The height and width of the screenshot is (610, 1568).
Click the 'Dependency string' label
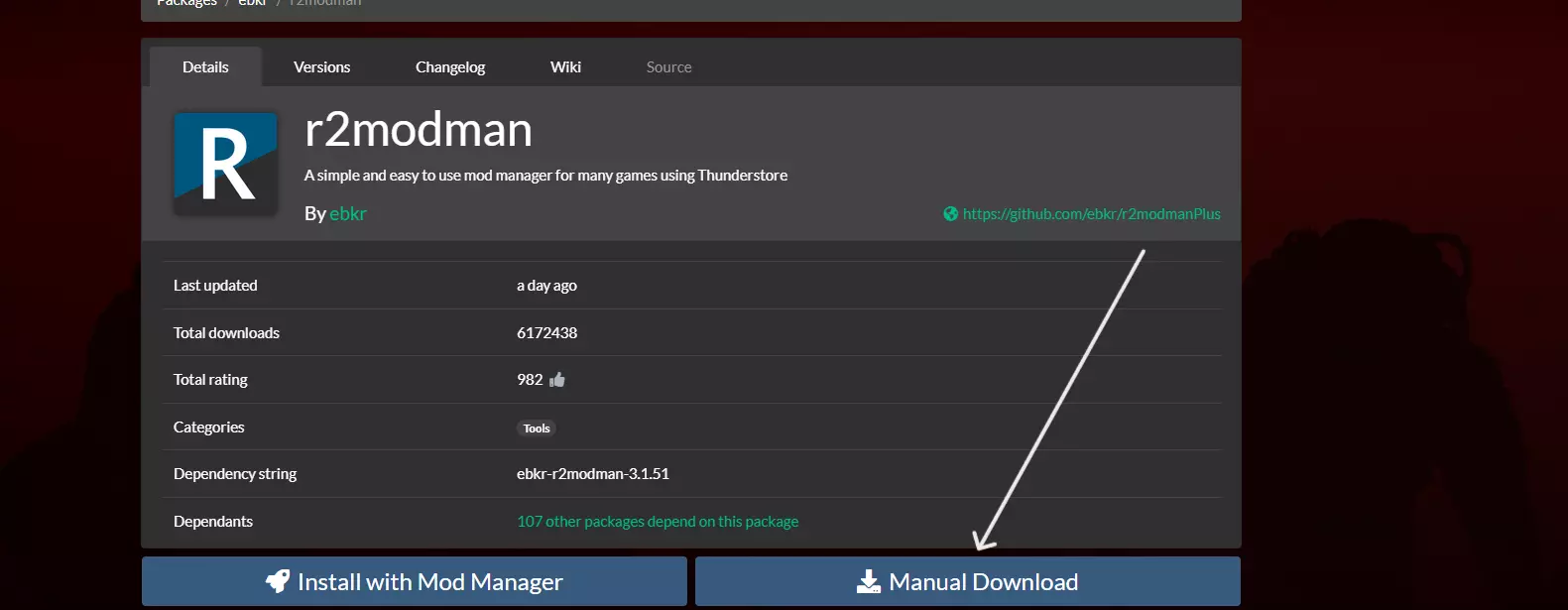235,474
